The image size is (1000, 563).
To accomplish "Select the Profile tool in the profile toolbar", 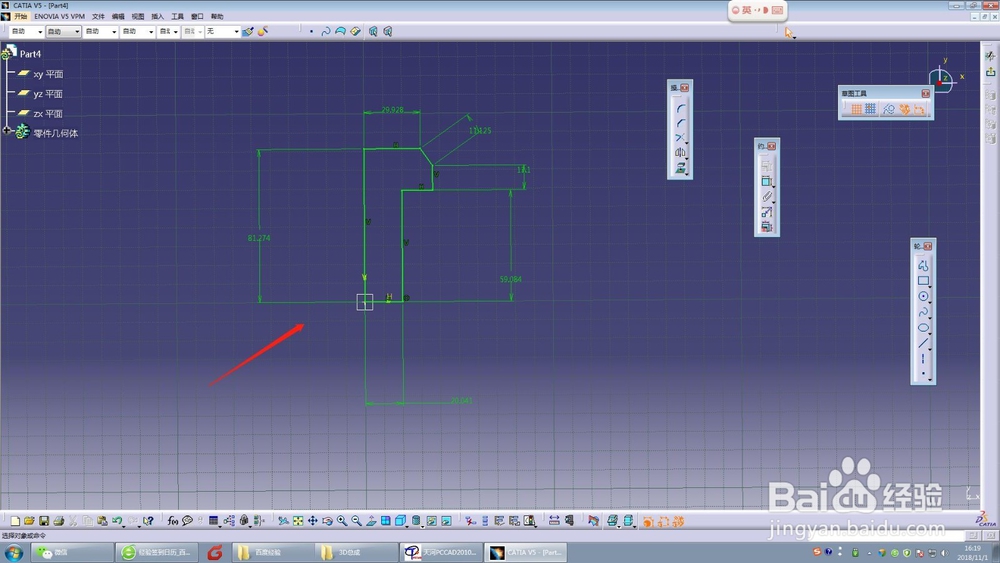I will [923, 265].
